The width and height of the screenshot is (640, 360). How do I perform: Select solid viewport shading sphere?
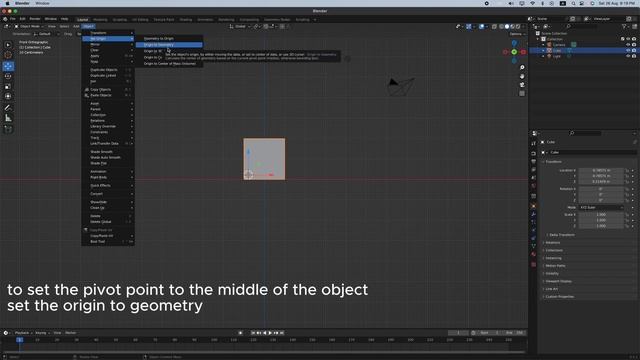[x=507, y=27]
